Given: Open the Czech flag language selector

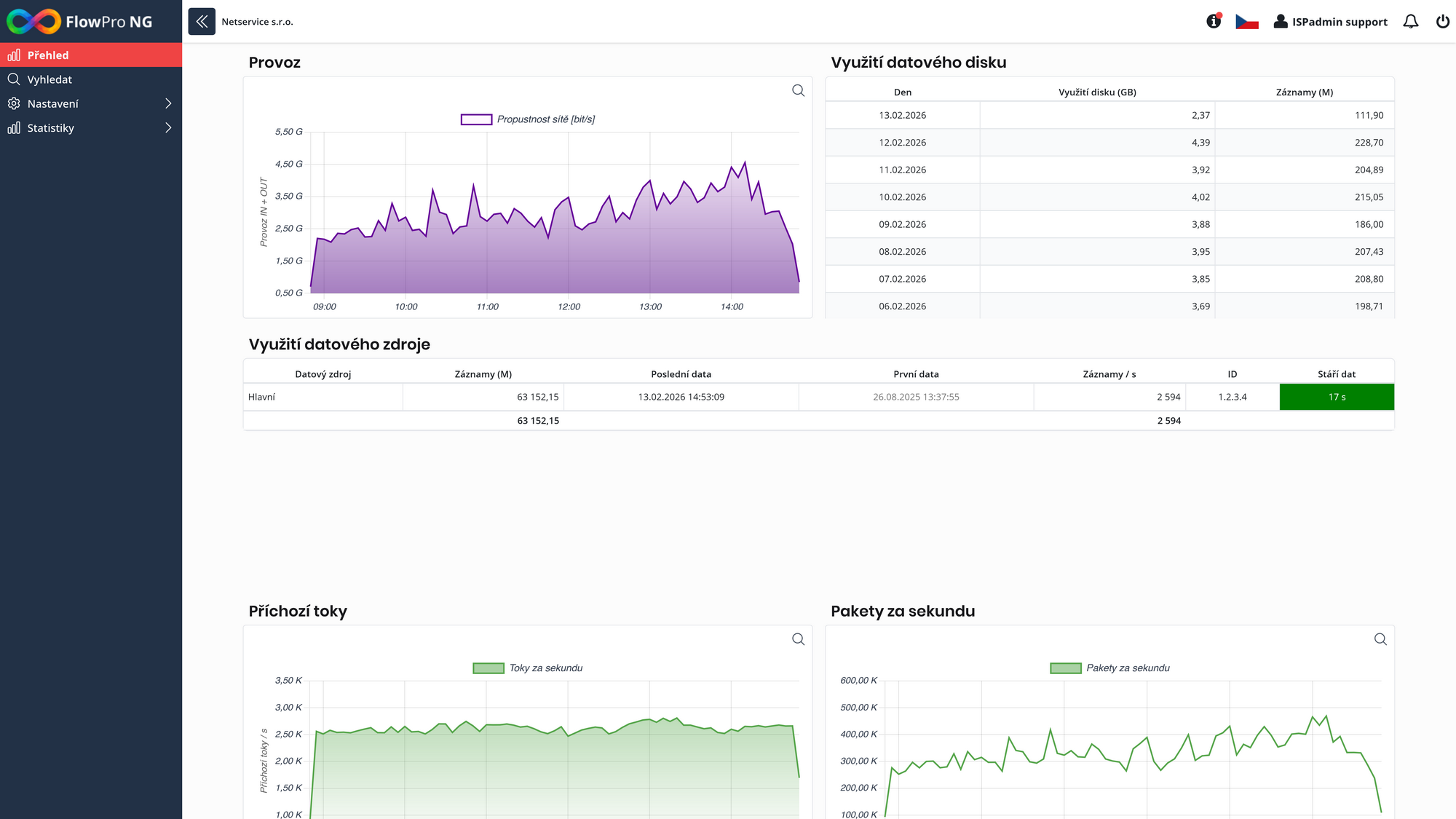Looking at the screenshot, I should [x=1247, y=22].
